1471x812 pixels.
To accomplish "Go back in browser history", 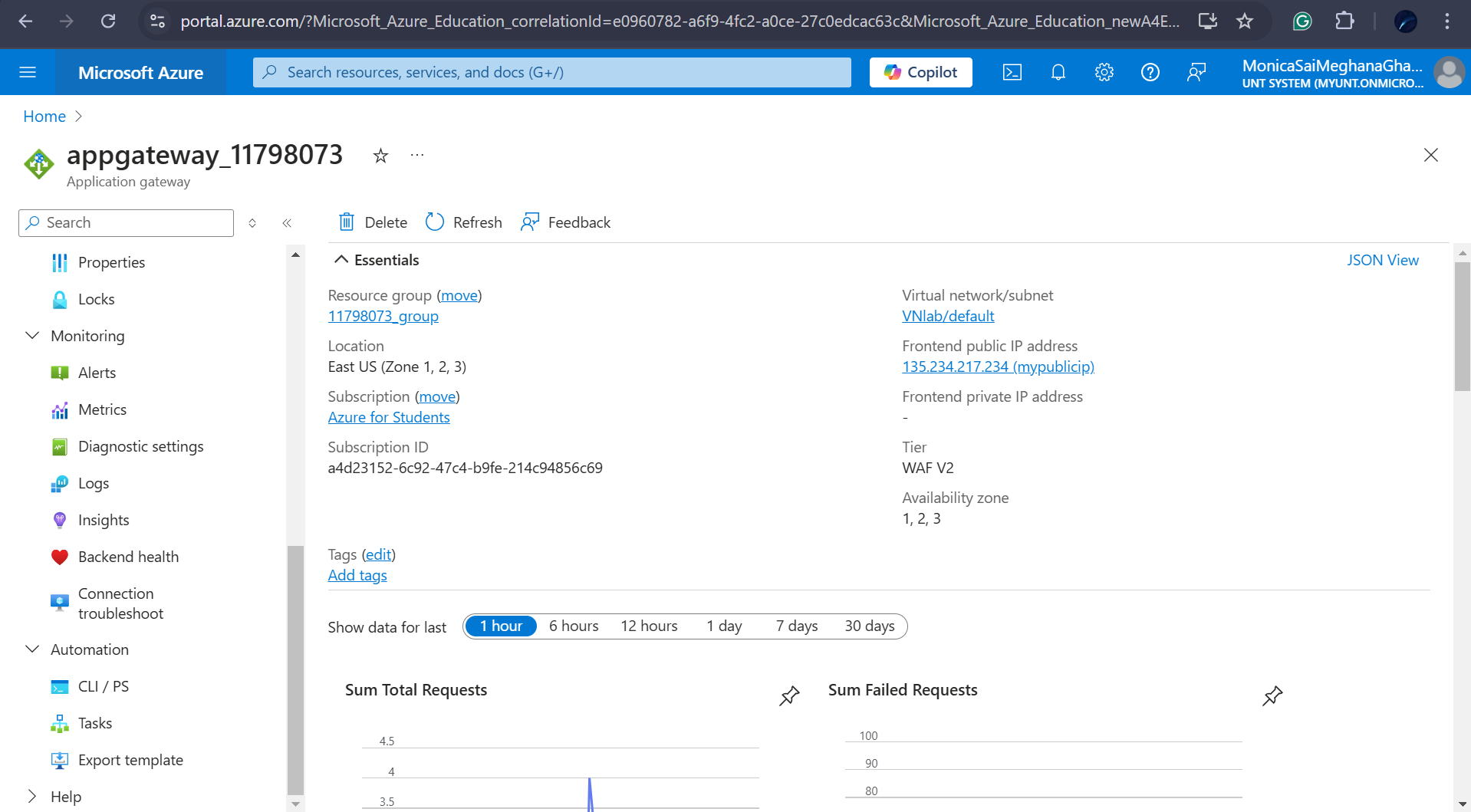I will [x=25, y=21].
